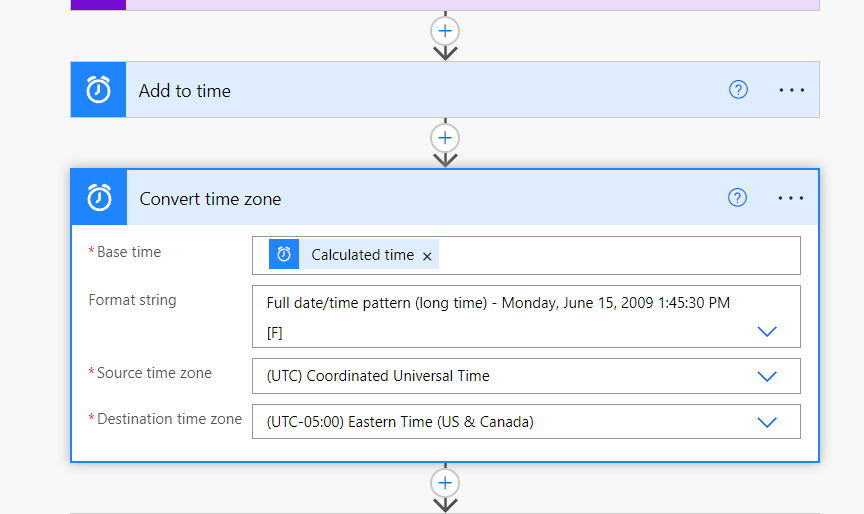Open help for Convert time zone action

pyautogui.click(x=737, y=198)
